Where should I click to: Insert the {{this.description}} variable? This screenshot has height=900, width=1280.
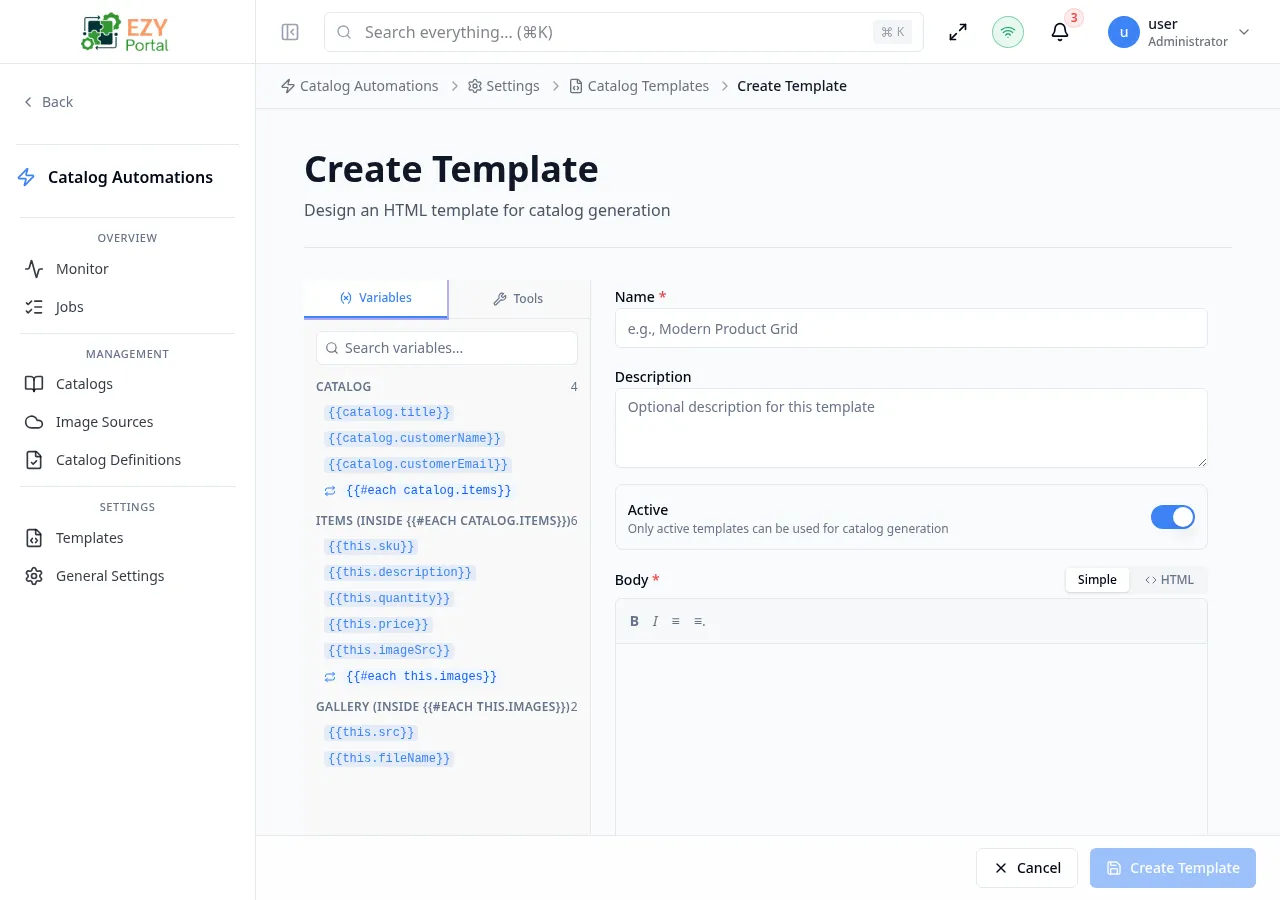(x=399, y=572)
